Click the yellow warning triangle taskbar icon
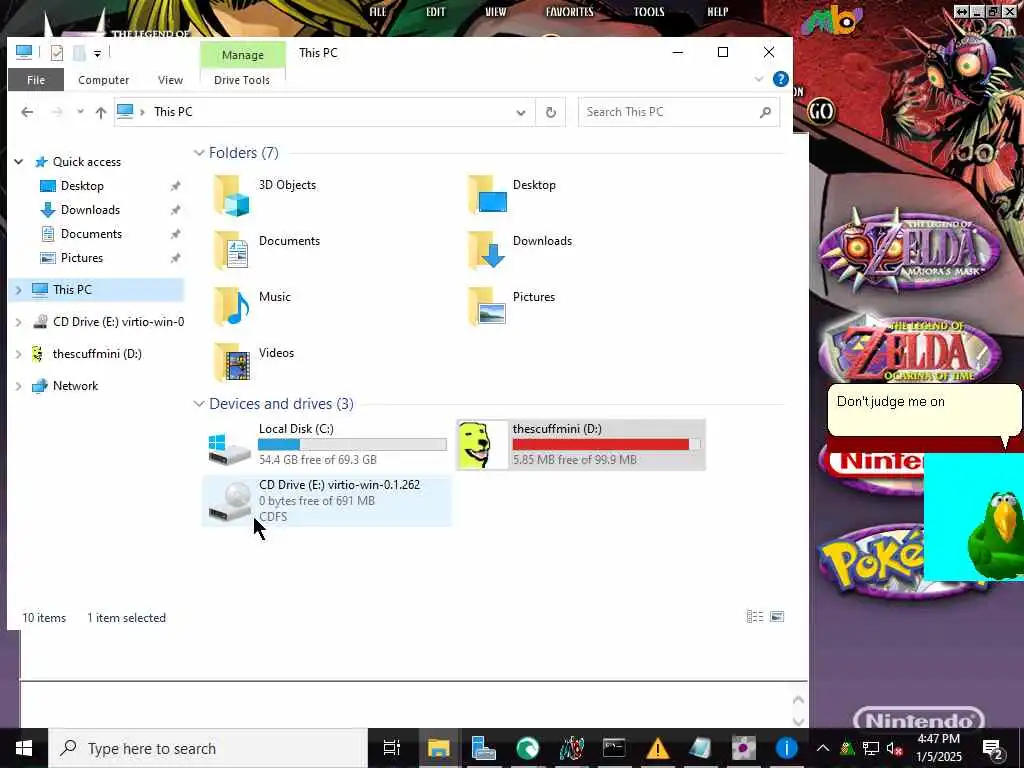This screenshot has height=768, width=1024. [x=658, y=748]
